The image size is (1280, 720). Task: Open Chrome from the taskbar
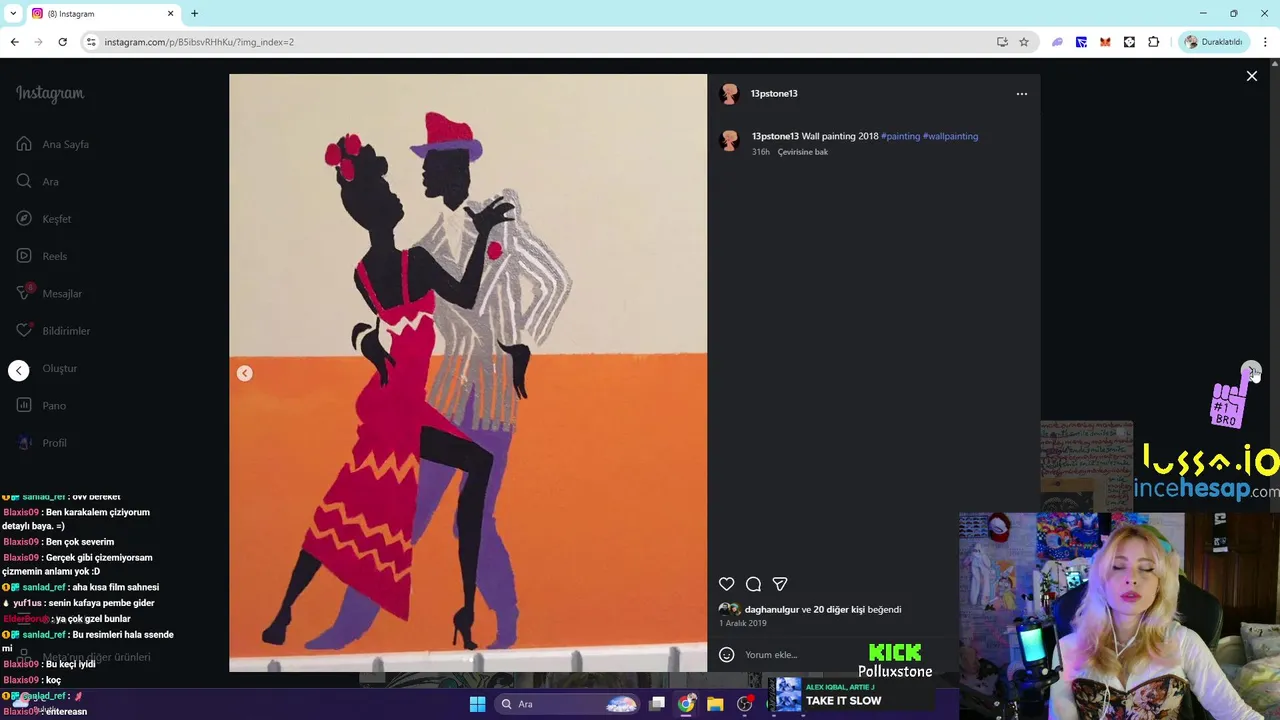[x=686, y=704]
